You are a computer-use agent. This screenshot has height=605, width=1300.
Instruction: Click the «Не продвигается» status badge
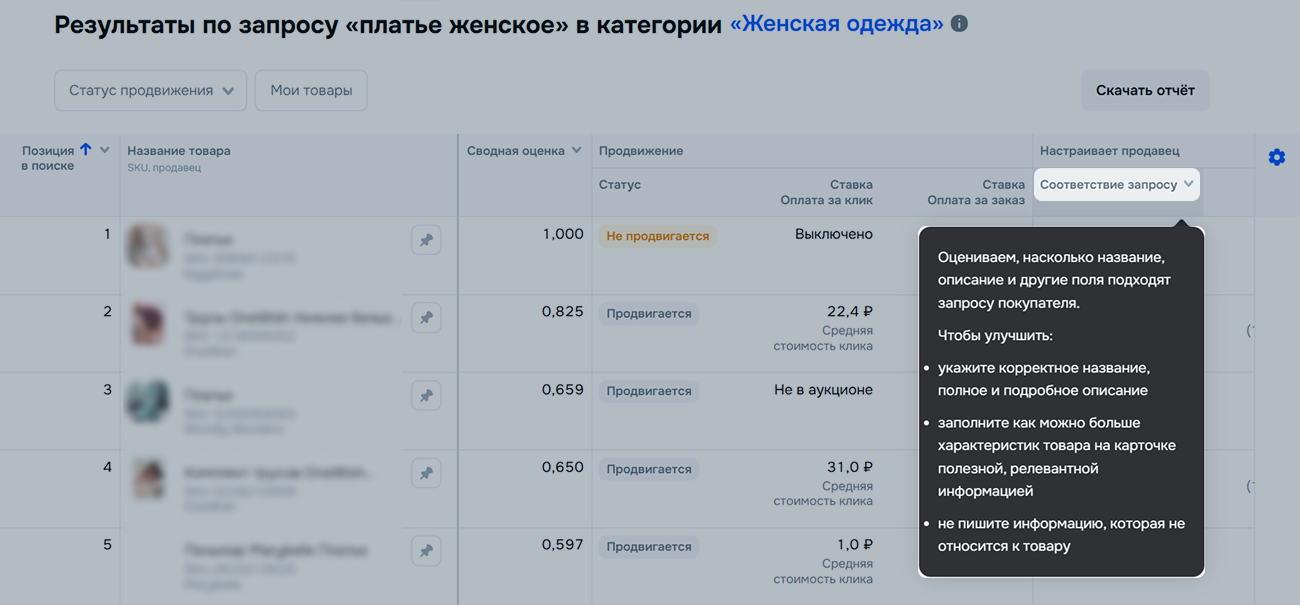(657, 236)
